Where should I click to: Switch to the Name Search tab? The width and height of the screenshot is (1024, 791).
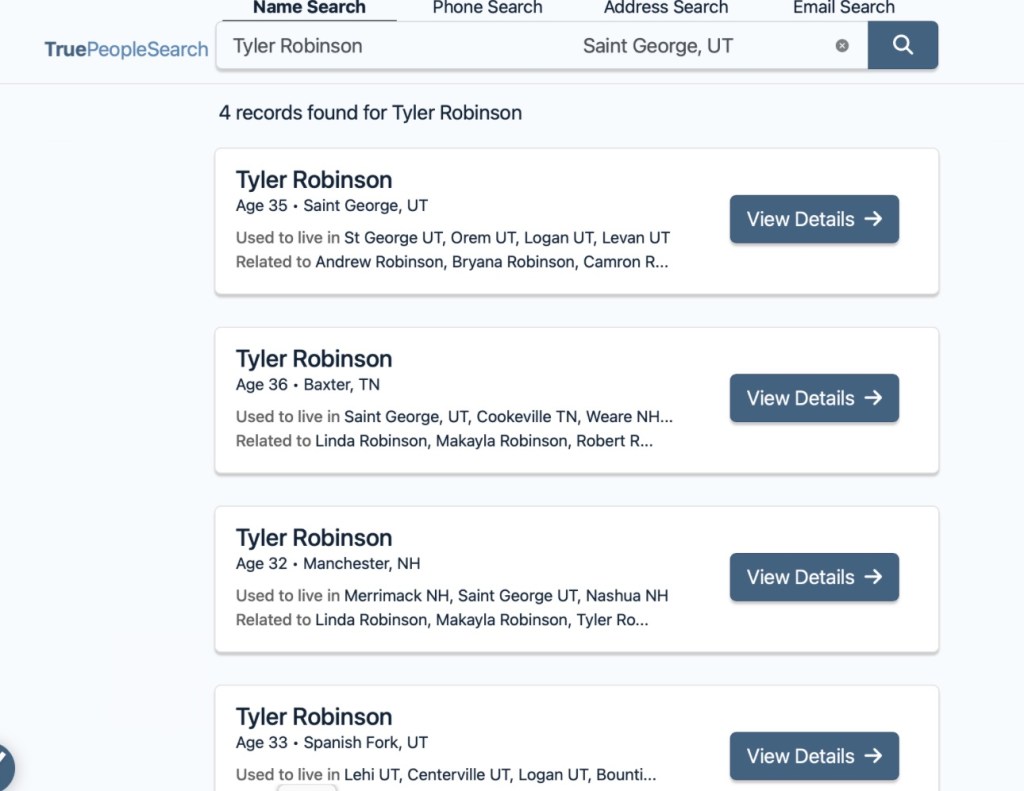309,8
